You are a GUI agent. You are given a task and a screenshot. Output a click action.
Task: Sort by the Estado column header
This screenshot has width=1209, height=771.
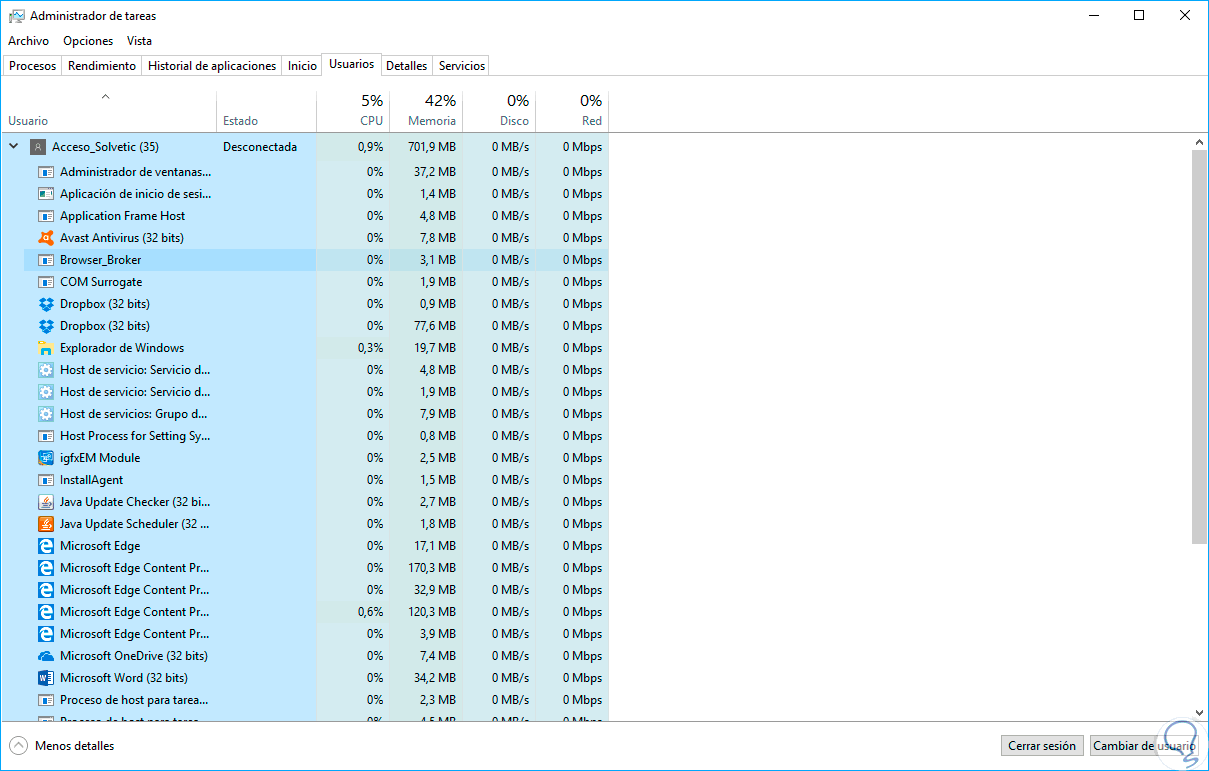[266, 111]
